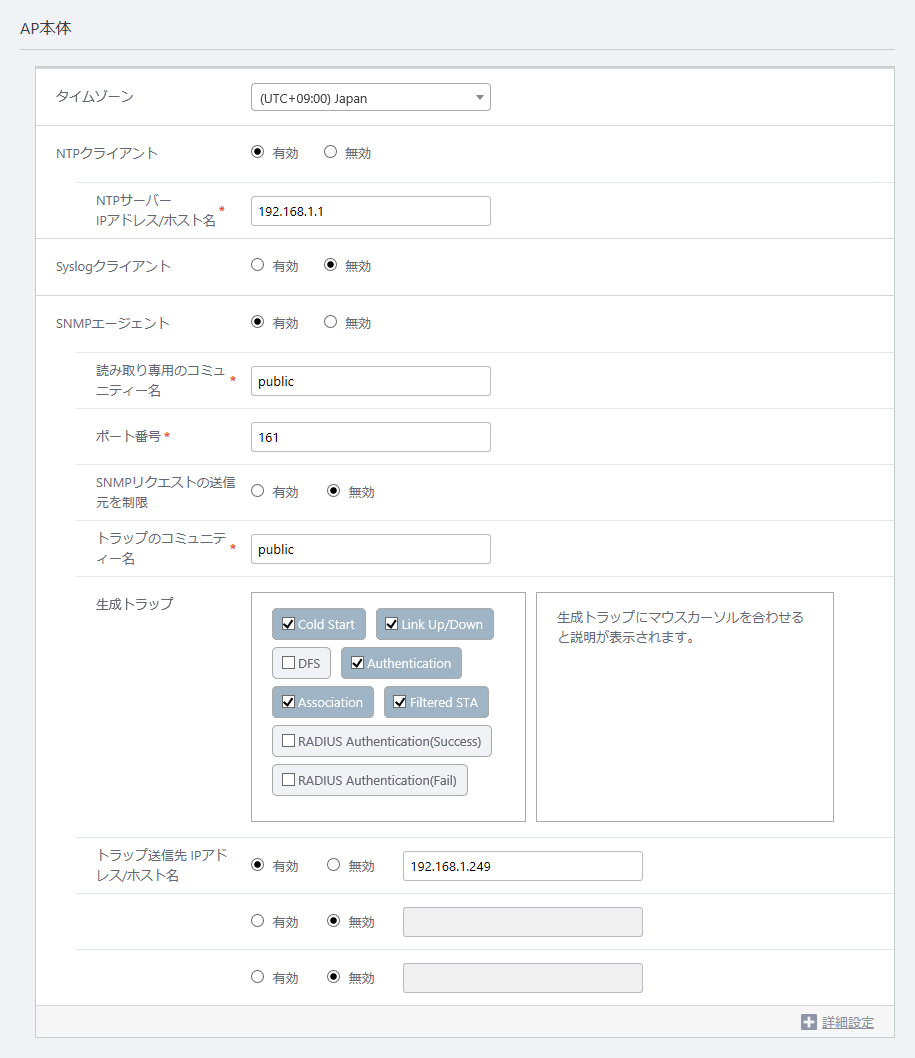This screenshot has height=1058, width=915.
Task: Uncheck the Authentication trap
Action: point(358,663)
